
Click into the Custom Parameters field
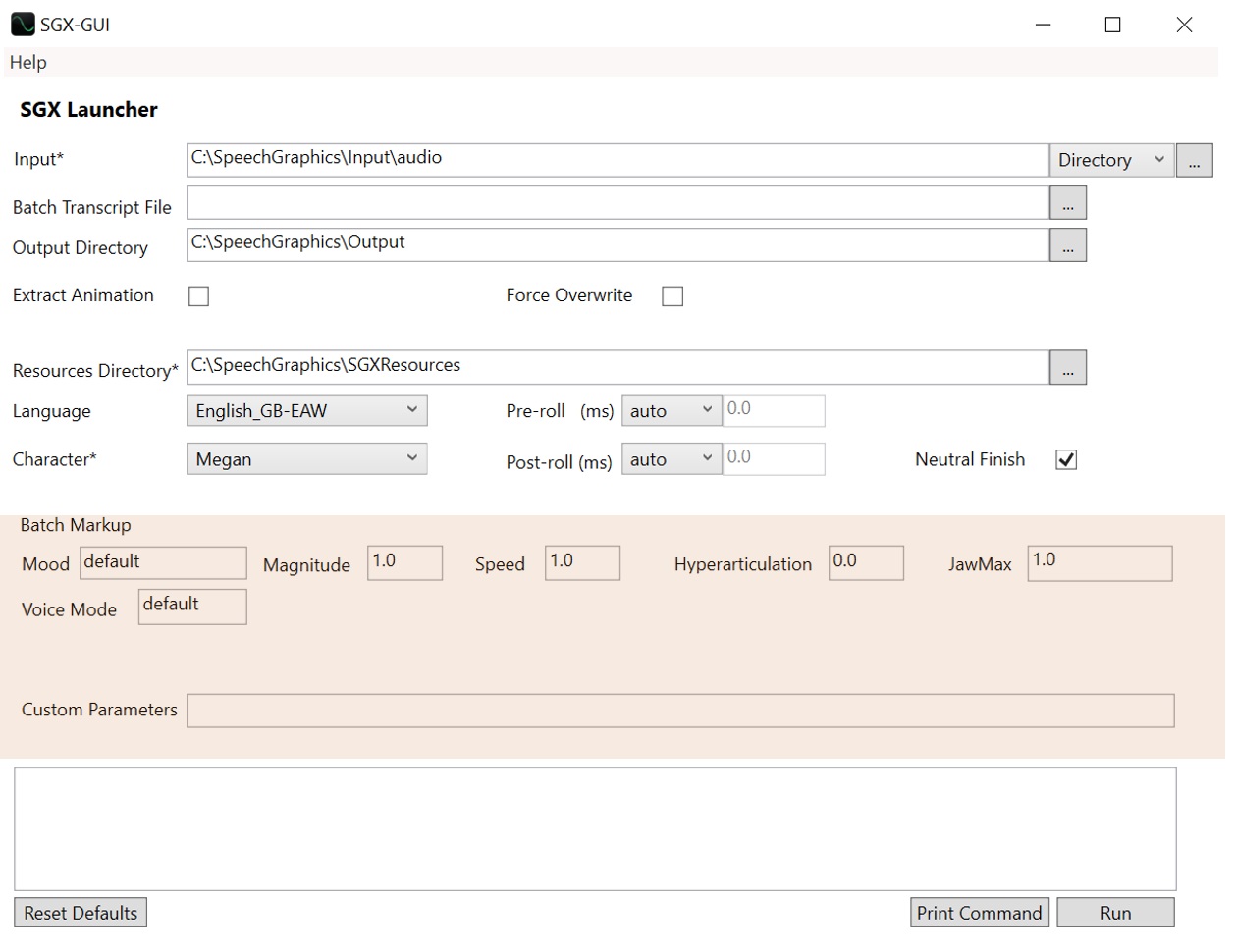(x=679, y=711)
